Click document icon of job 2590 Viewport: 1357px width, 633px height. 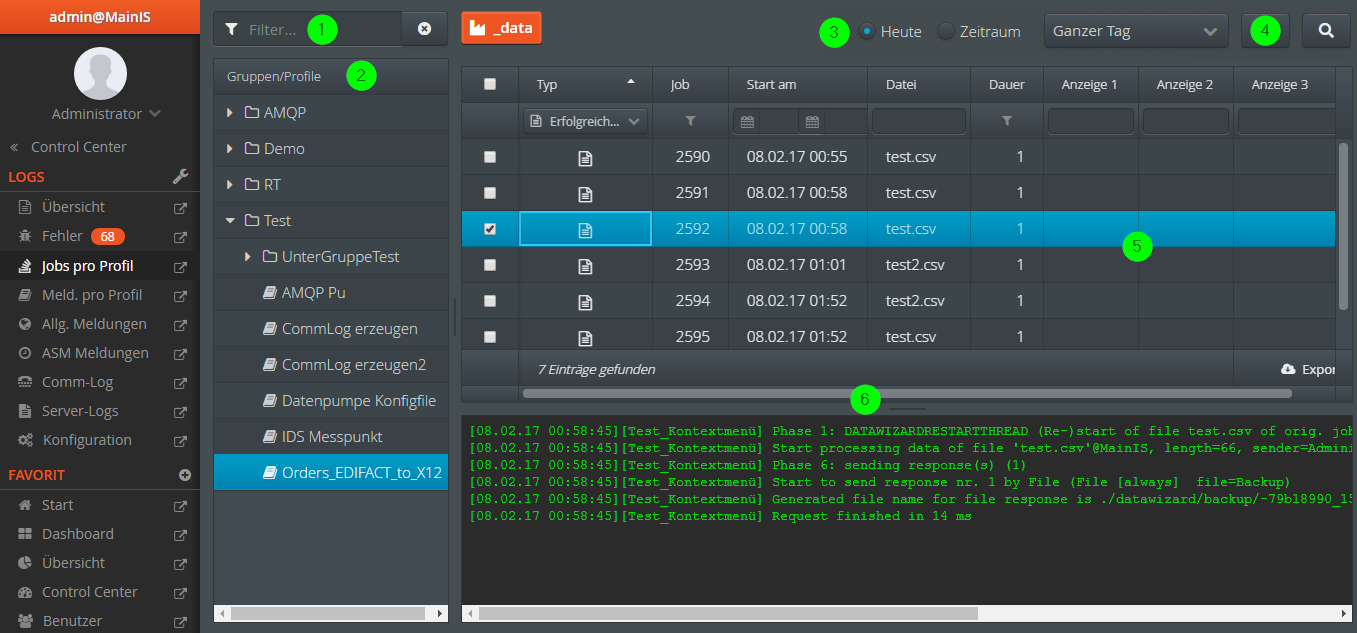585,157
